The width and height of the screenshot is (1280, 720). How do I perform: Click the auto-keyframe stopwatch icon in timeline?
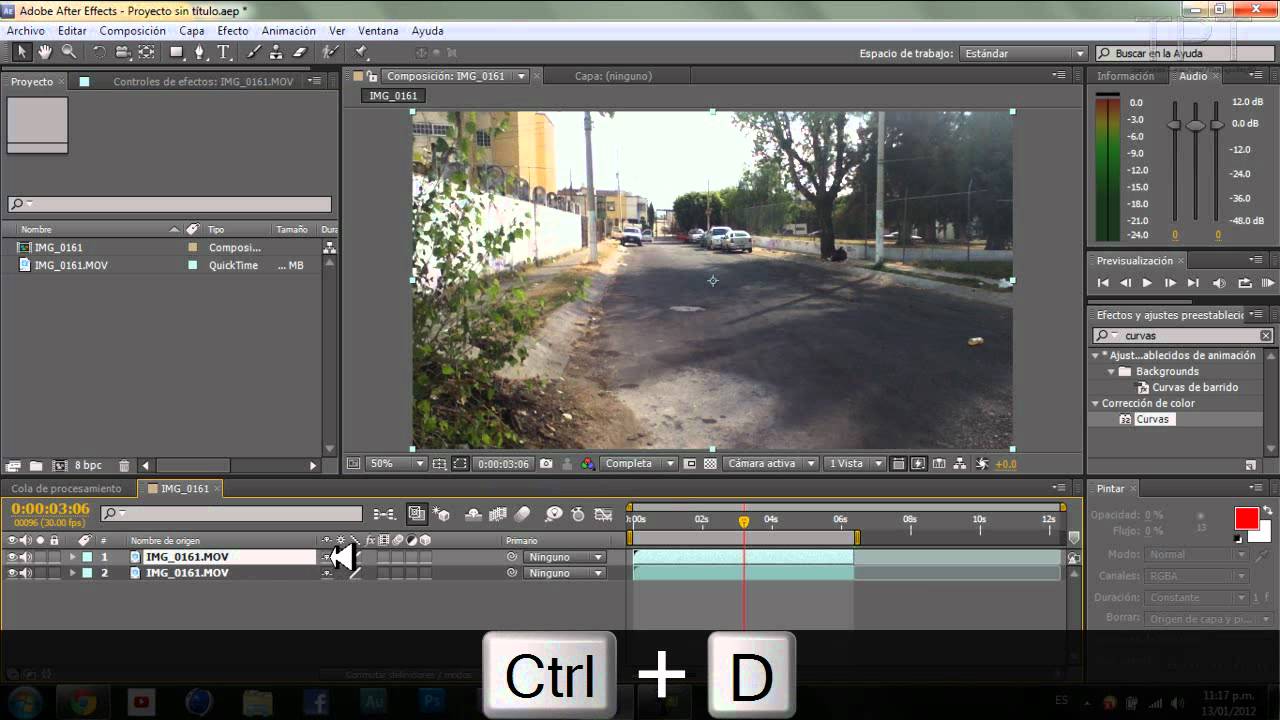(x=577, y=514)
